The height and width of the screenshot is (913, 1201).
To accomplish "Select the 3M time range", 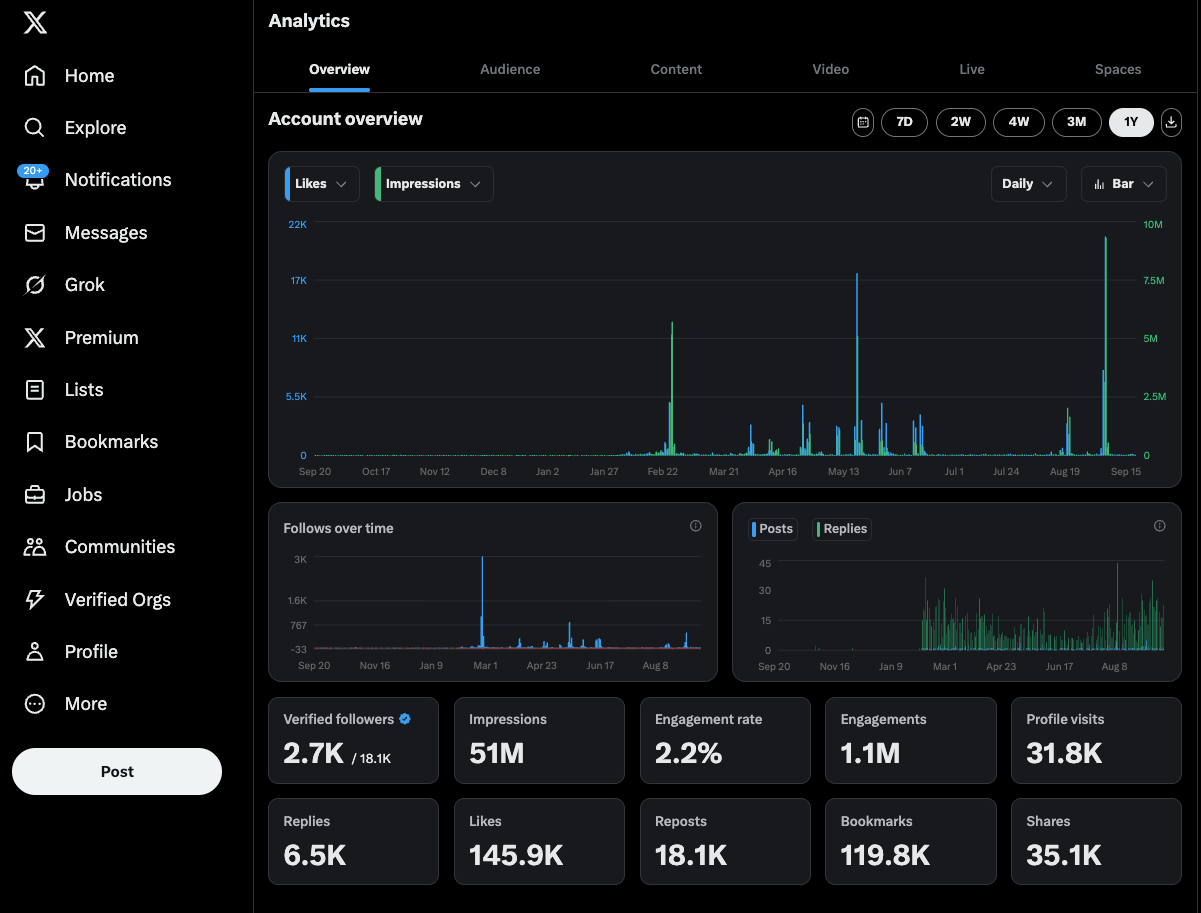I will [1076, 122].
